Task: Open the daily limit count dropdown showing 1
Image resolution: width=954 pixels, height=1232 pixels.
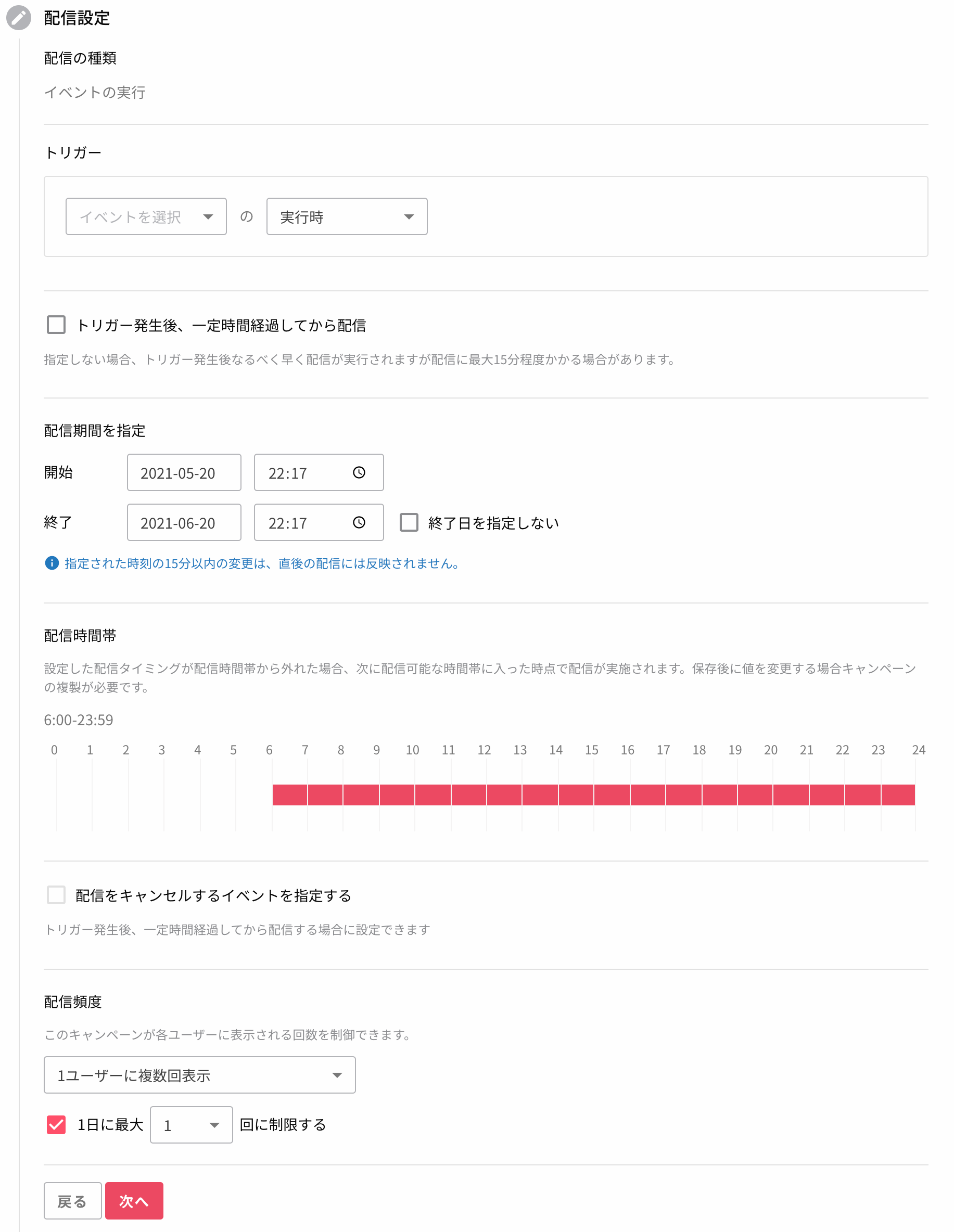Action: point(191,1125)
